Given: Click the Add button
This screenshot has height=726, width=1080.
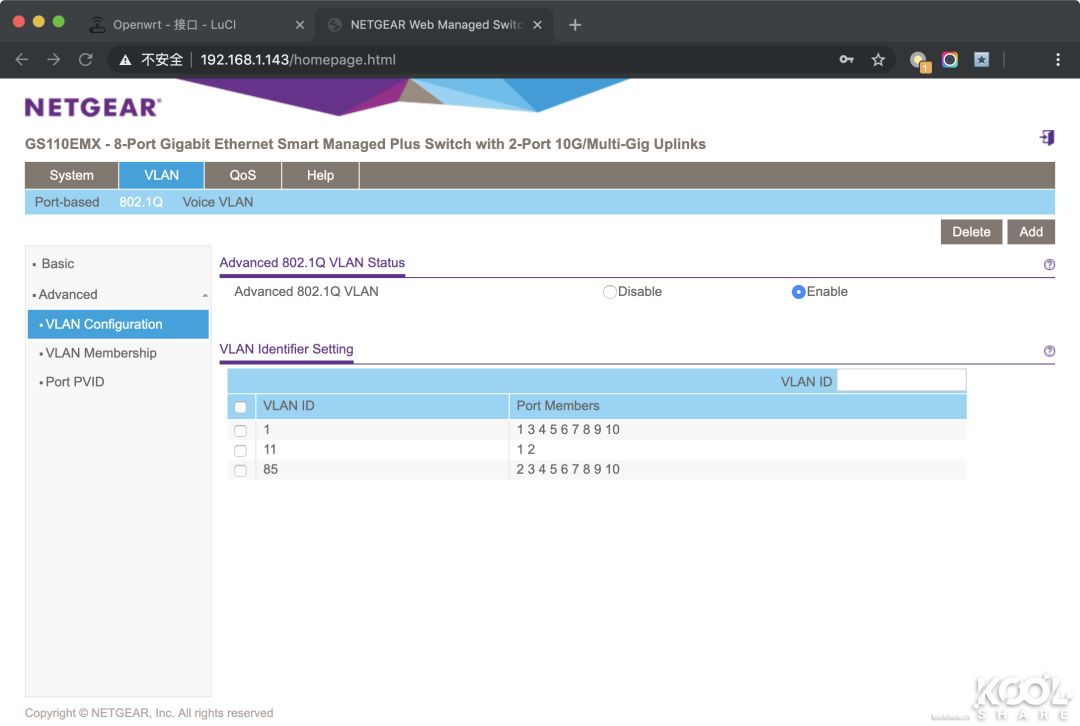Looking at the screenshot, I should [1030, 232].
